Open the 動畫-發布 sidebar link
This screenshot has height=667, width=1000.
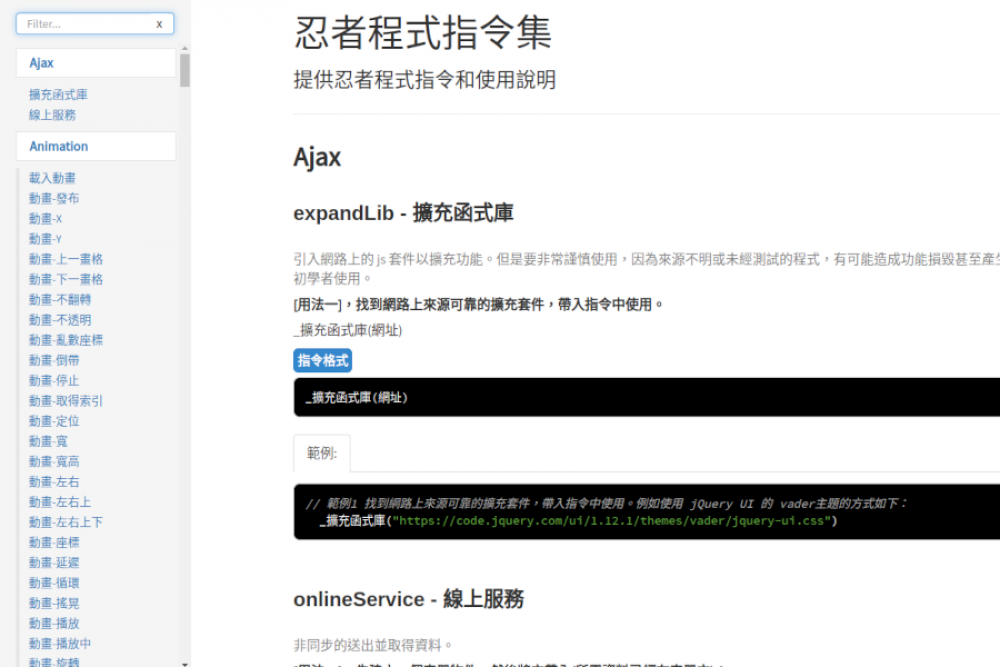pyautogui.click(x=54, y=198)
